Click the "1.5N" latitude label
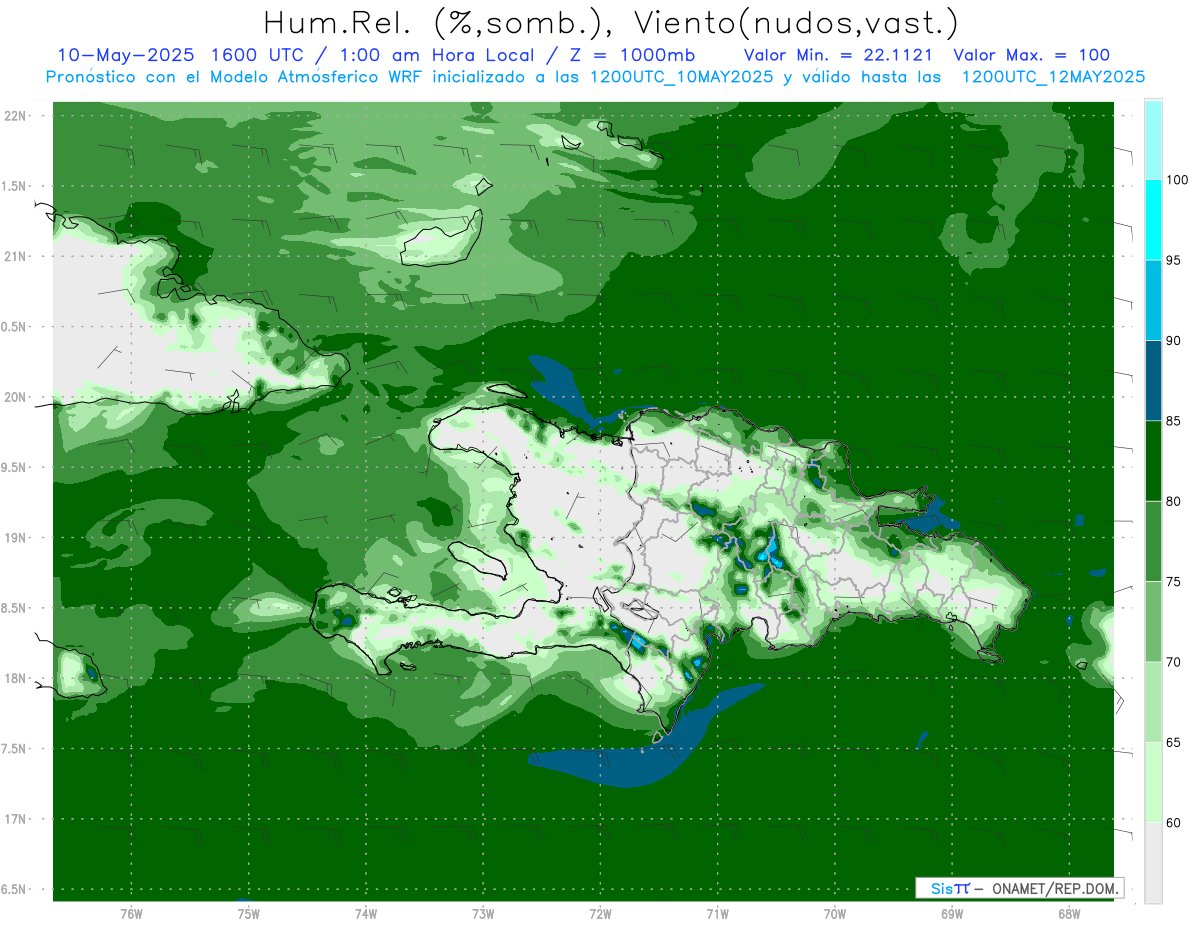The height and width of the screenshot is (927, 1200). (x=15, y=186)
